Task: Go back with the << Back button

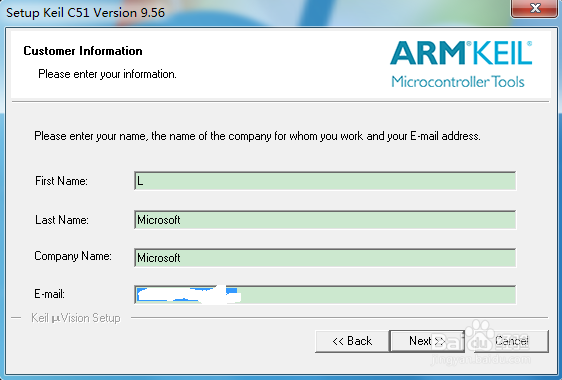Action: pyautogui.click(x=352, y=341)
